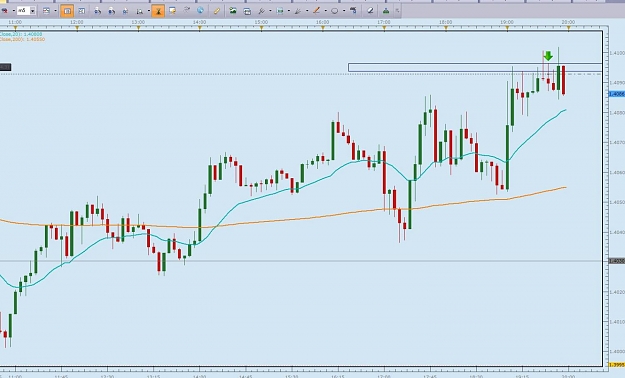This screenshot has width=625, height=378.
Task: Click the 12:30 label on bottom time axis
Action: point(107,376)
